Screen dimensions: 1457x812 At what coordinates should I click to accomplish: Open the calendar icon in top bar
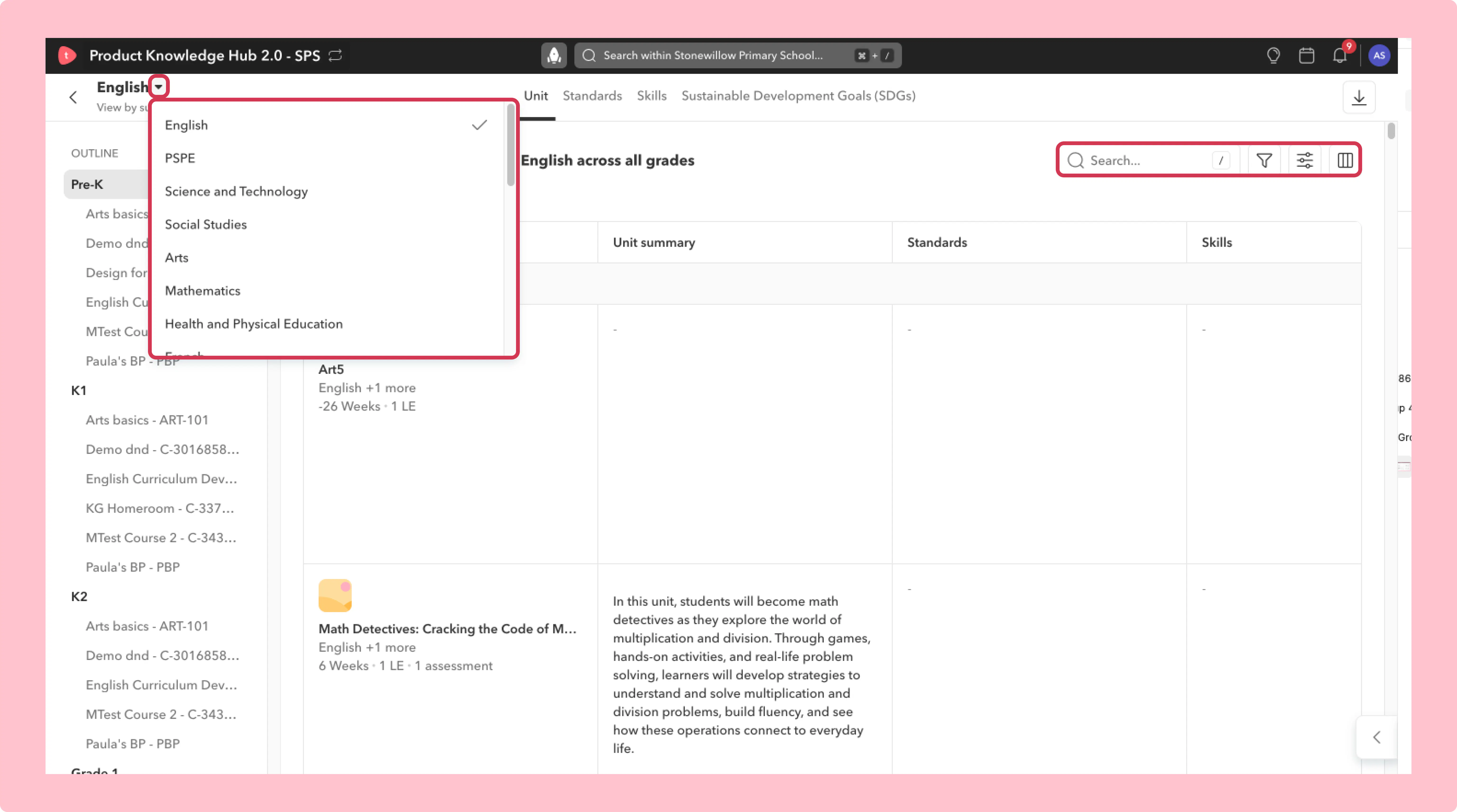(x=1307, y=55)
